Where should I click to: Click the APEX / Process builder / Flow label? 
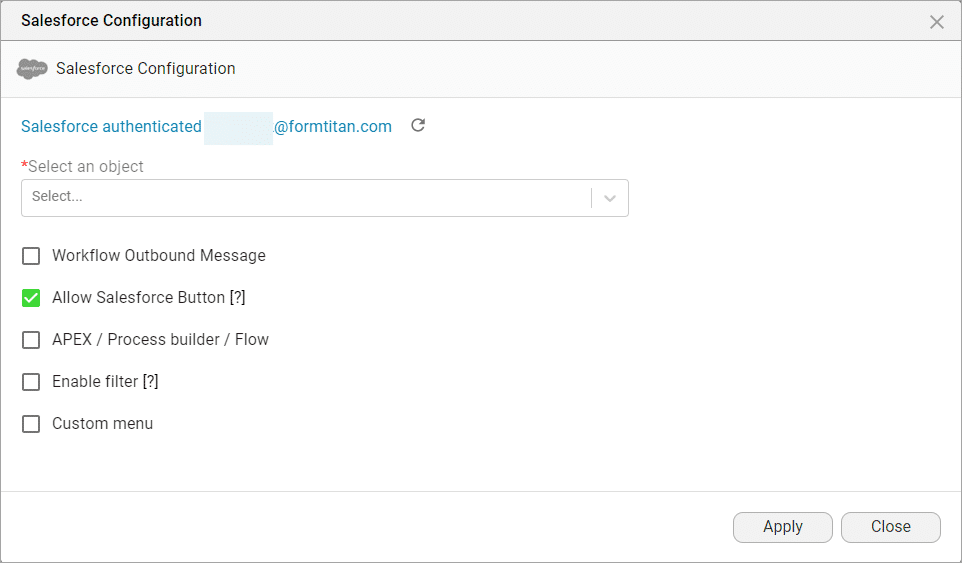(x=160, y=339)
